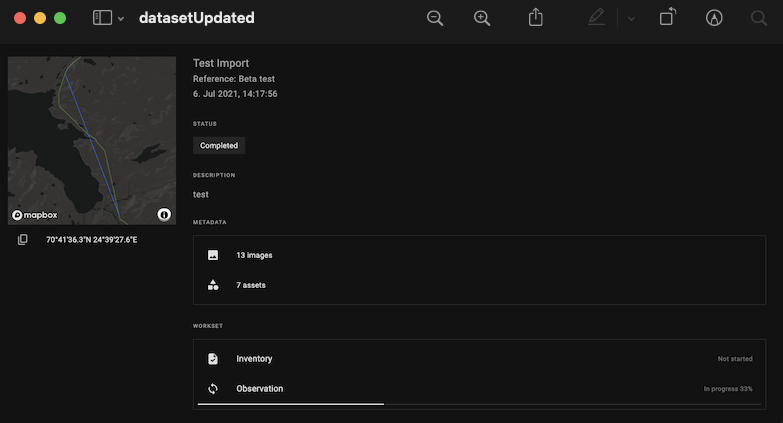This screenshot has width=783, height=423.
Task: Click the zoom out magnifier icon
Action: pyautogui.click(x=435, y=18)
